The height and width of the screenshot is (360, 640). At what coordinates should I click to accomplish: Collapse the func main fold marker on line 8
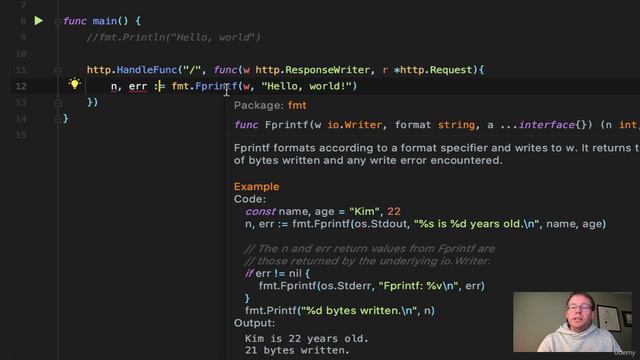click(x=58, y=22)
